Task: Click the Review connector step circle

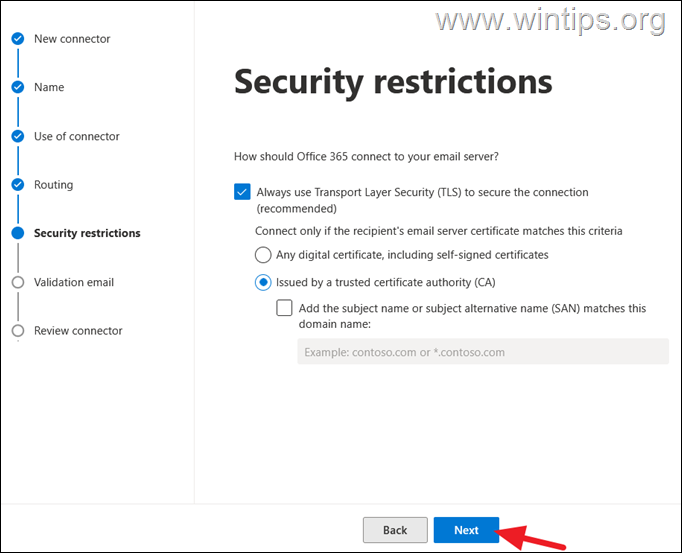Action: (17, 330)
